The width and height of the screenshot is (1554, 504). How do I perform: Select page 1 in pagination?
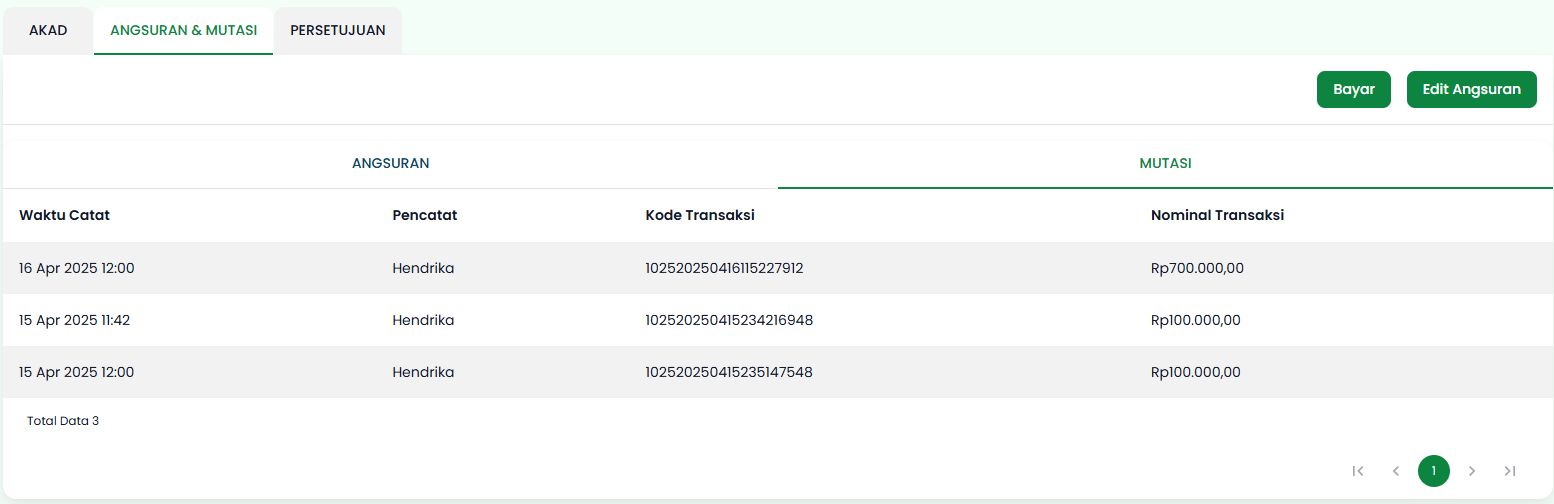click(x=1433, y=471)
